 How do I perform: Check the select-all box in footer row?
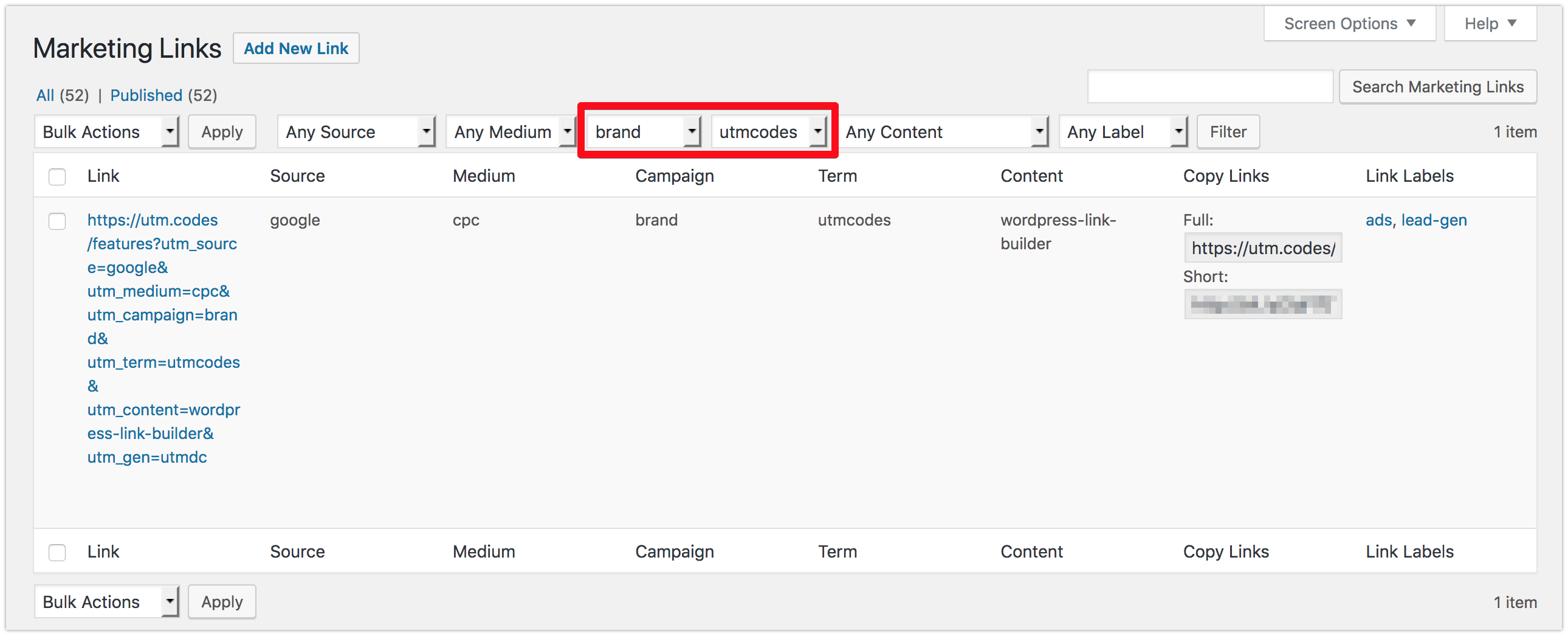(57, 553)
